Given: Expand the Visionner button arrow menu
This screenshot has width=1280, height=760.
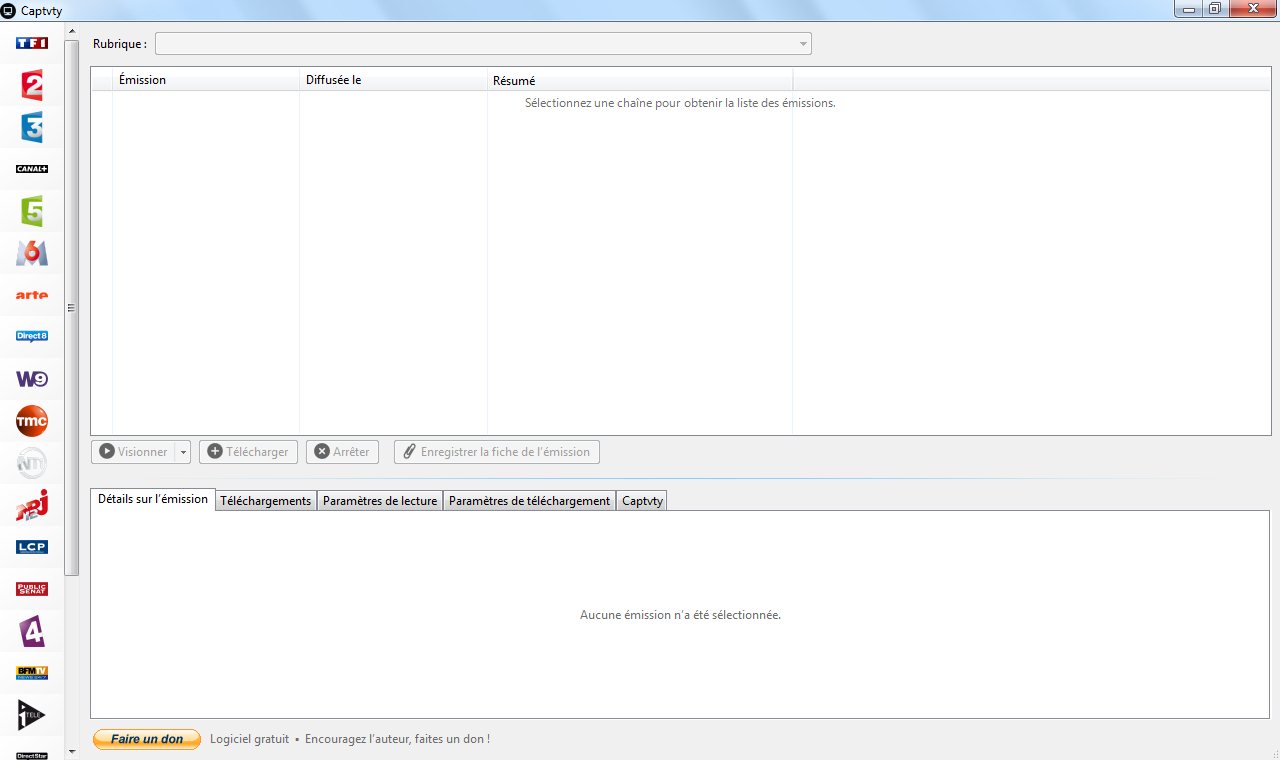Looking at the screenshot, I should coord(183,452).
